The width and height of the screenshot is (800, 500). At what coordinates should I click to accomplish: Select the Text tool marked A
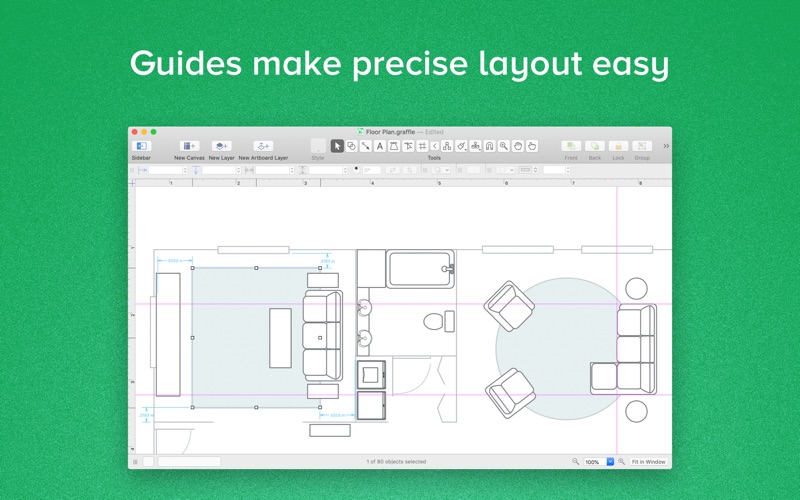click(x=380, y=146)
